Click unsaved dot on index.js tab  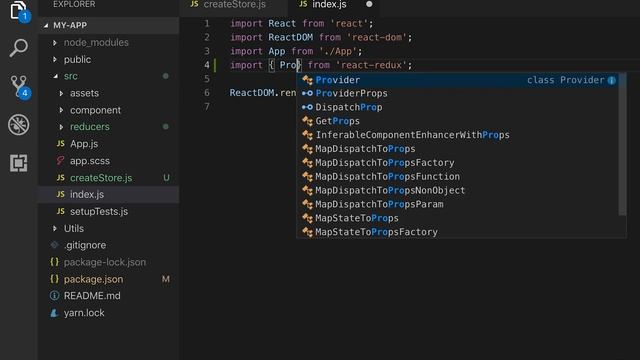point(369,4)
